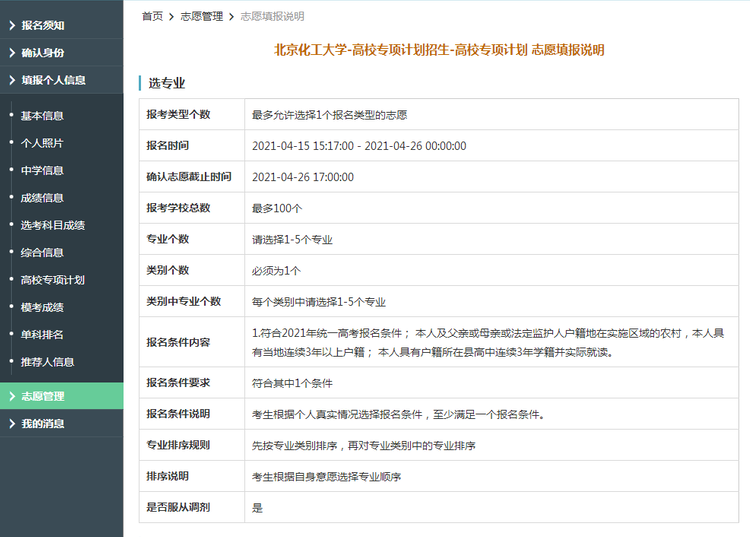Click the 是否服从调剂 row label
750x537 pixels.
pos(178,507)
